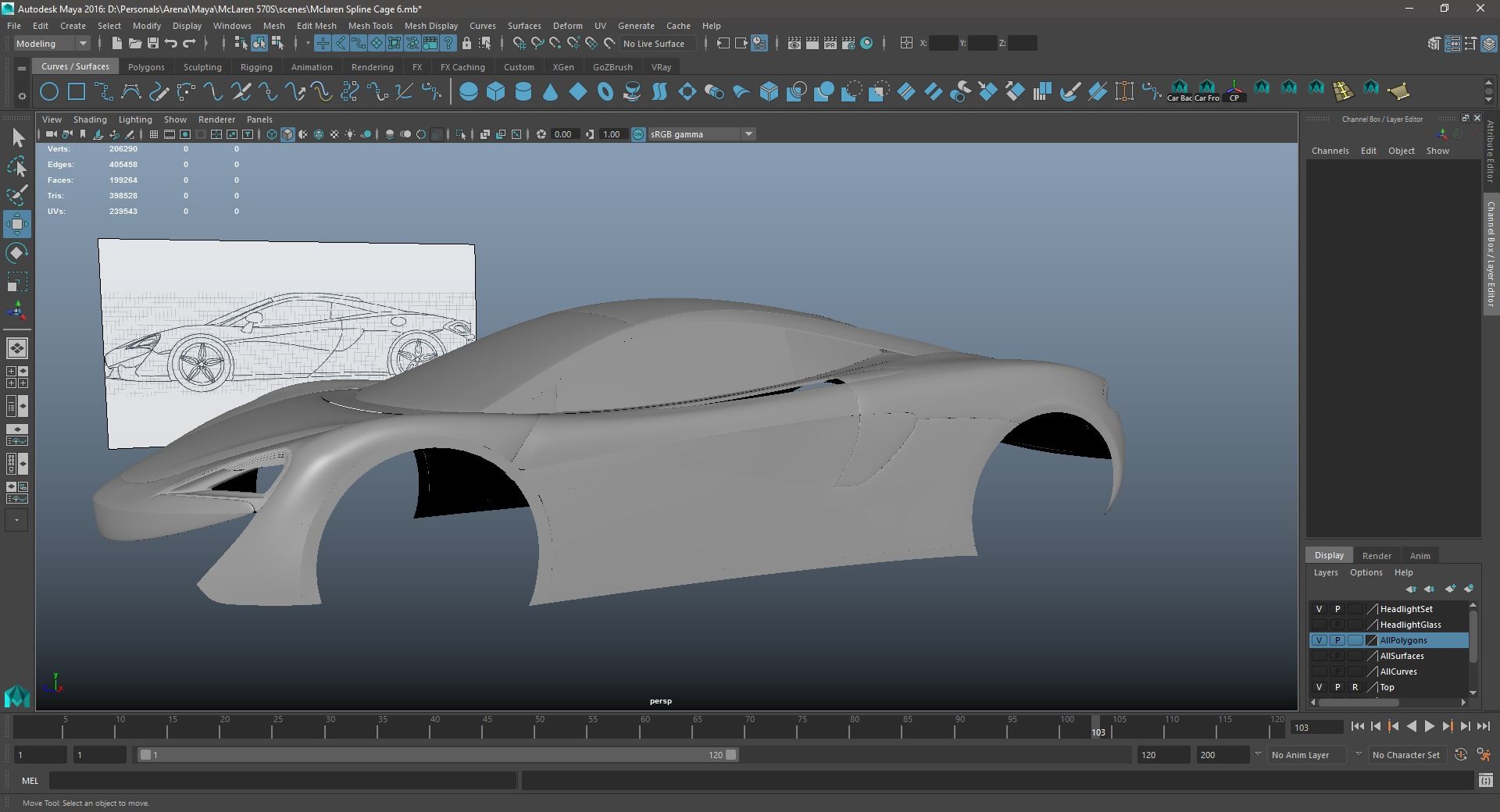1500x812 pixels.
Task: Click the NURBS square shelf icon
Action: pyautogui.click(x=77, y=92)
